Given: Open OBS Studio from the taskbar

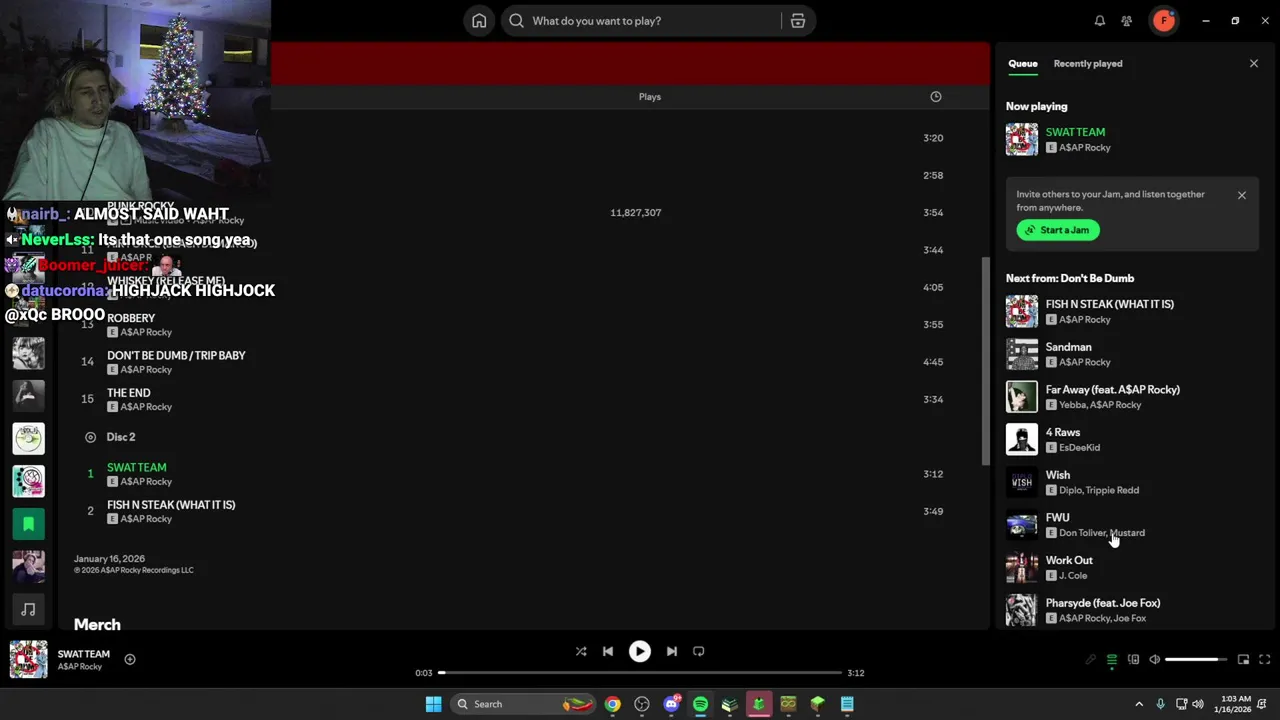Looking at the screenshot, I should [x=642, y=704].
